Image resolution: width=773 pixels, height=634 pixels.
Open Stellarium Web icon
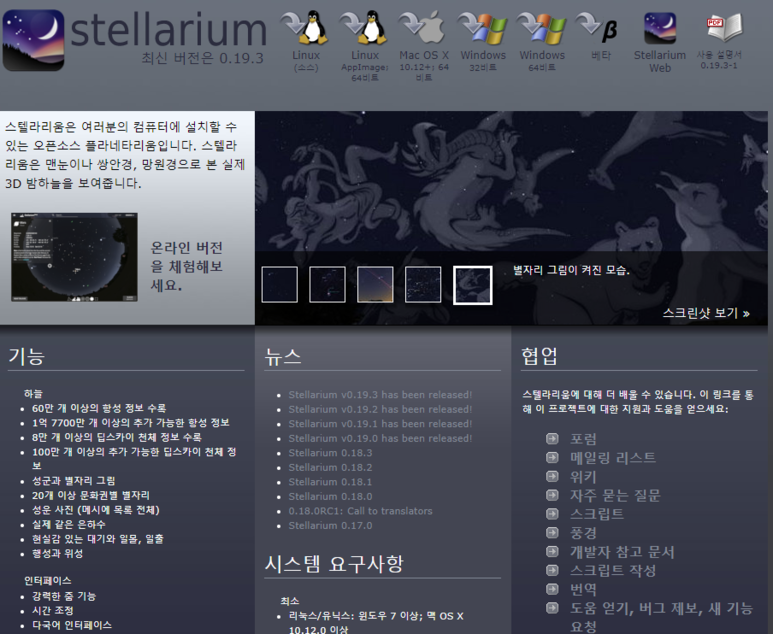660,28
